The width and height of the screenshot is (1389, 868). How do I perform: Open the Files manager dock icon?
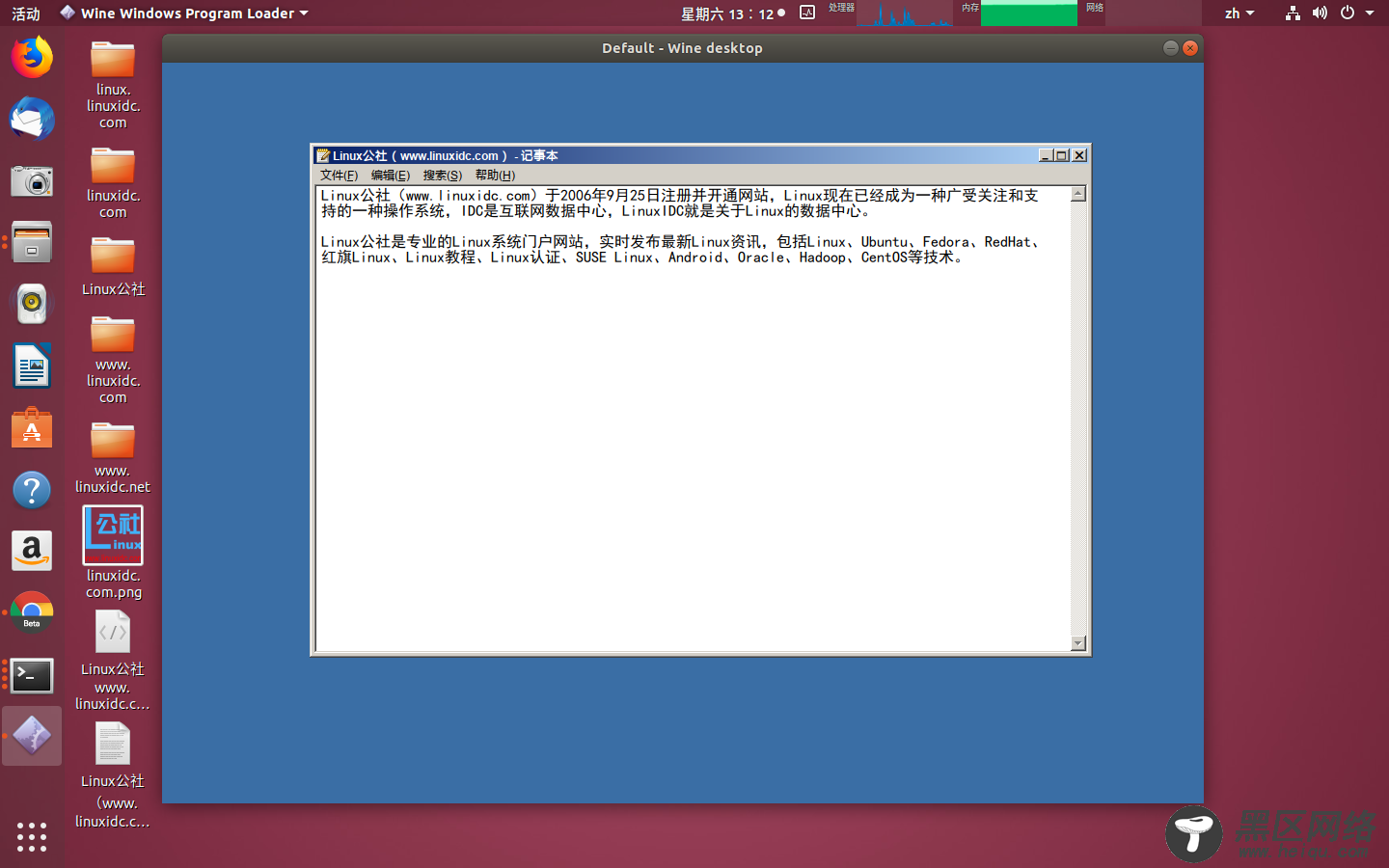click(32, 242)
